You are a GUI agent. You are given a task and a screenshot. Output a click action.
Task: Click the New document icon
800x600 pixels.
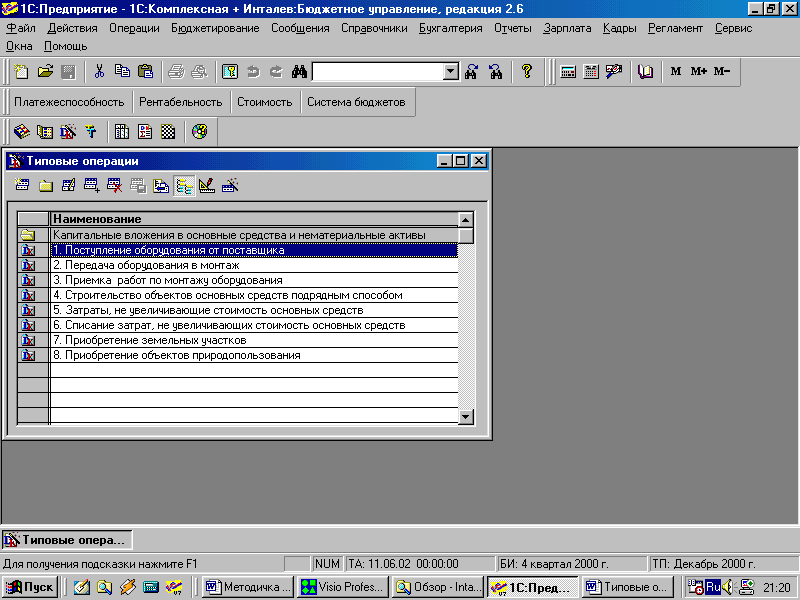click(21, 71)
